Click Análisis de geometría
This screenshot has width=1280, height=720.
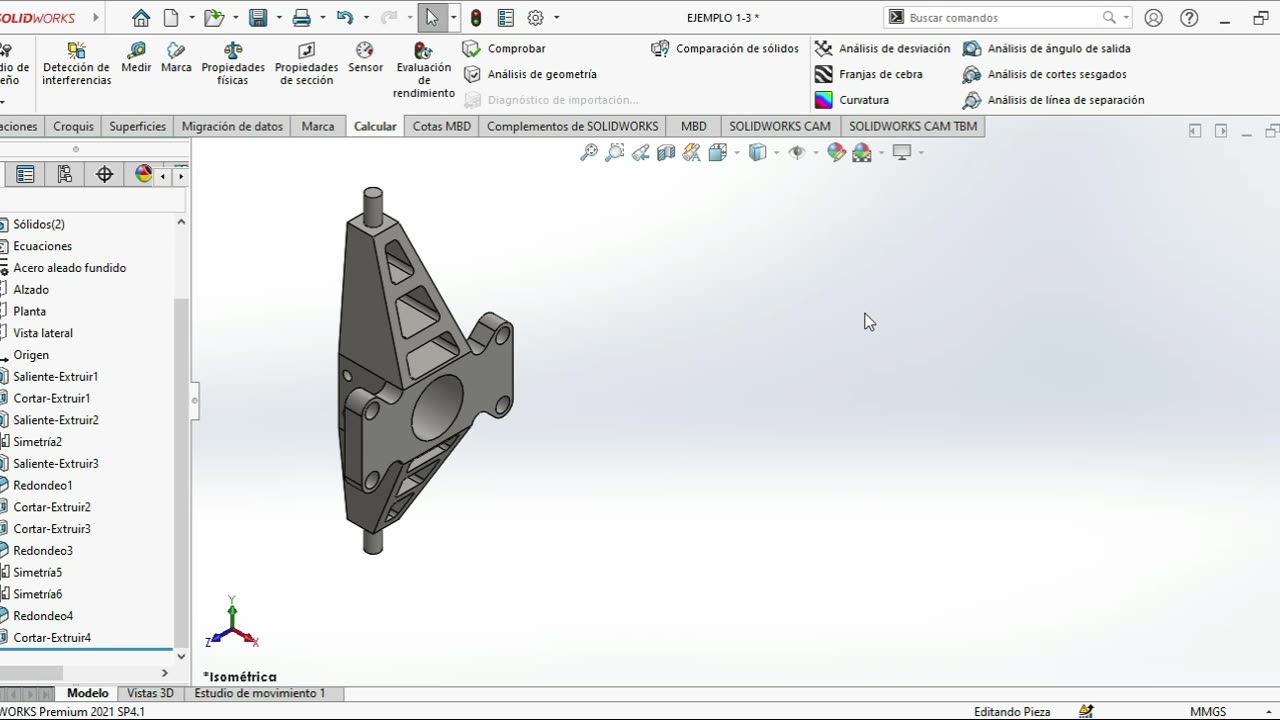(530, 74)
